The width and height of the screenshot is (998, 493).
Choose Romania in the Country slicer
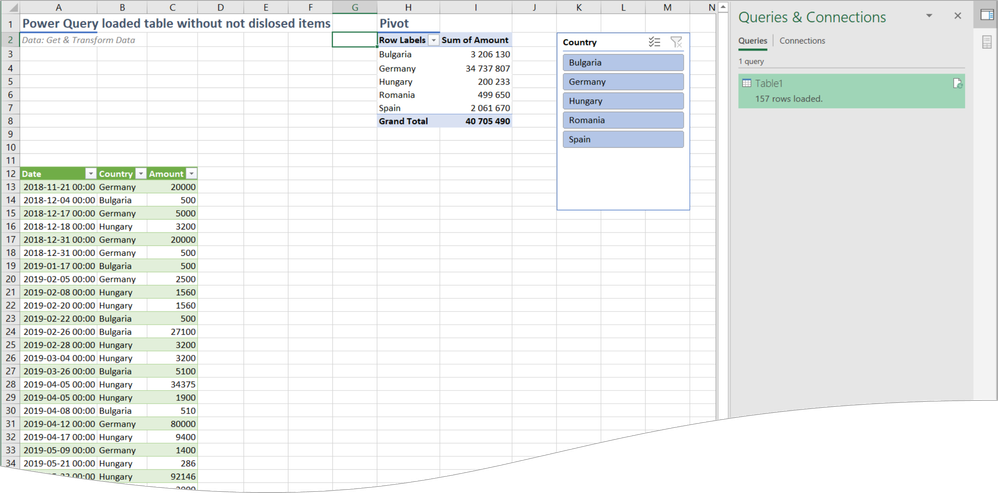[623, 120]
